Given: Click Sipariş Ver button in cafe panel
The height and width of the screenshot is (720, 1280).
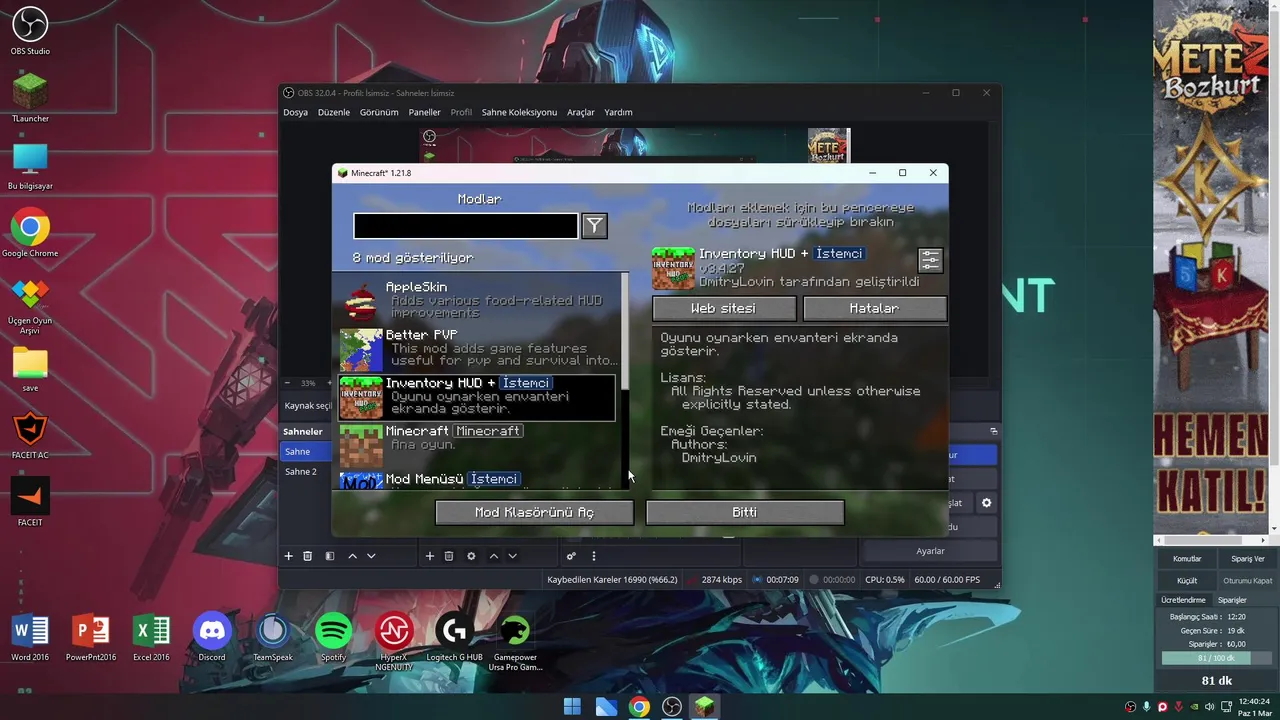Looking at the screenshot, I should click(x=1247, y=559).
